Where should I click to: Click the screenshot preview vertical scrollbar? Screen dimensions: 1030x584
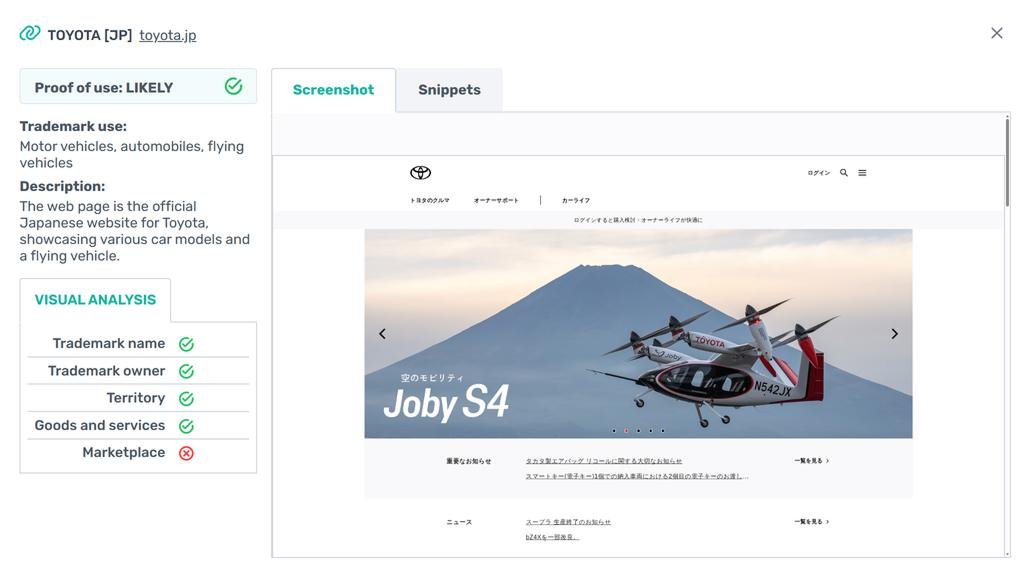[1007, 162]
